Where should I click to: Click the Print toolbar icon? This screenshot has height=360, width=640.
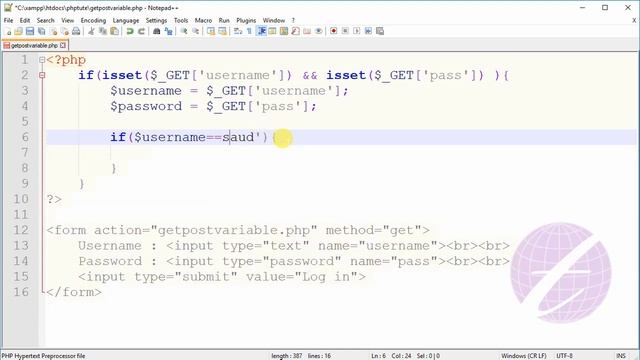click(x=76, y=31)
